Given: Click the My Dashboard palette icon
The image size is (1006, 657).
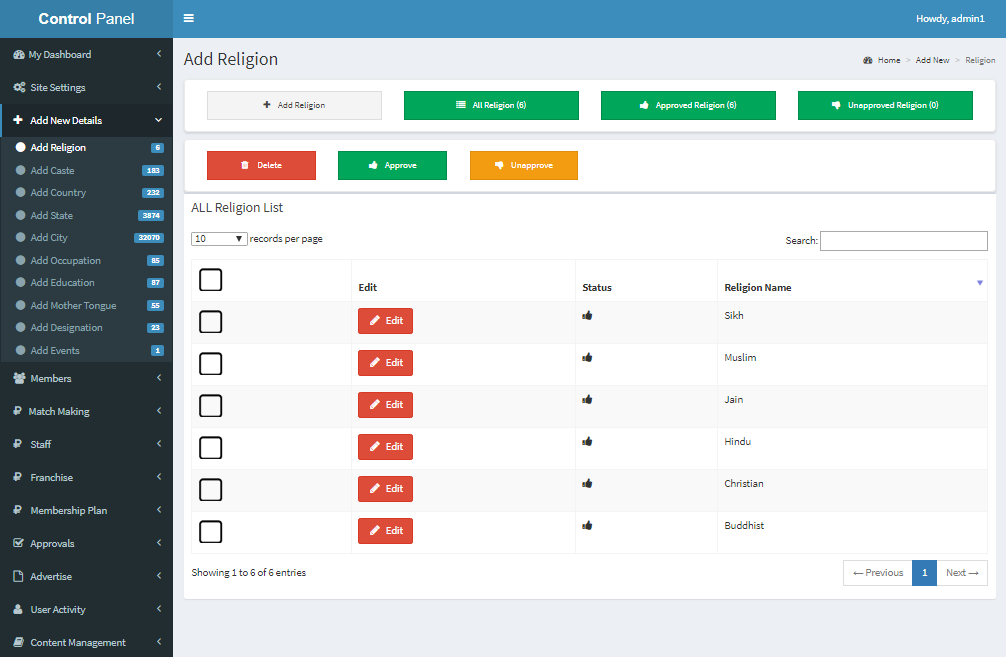Looking at the screenshot, I should pos(19,55).
